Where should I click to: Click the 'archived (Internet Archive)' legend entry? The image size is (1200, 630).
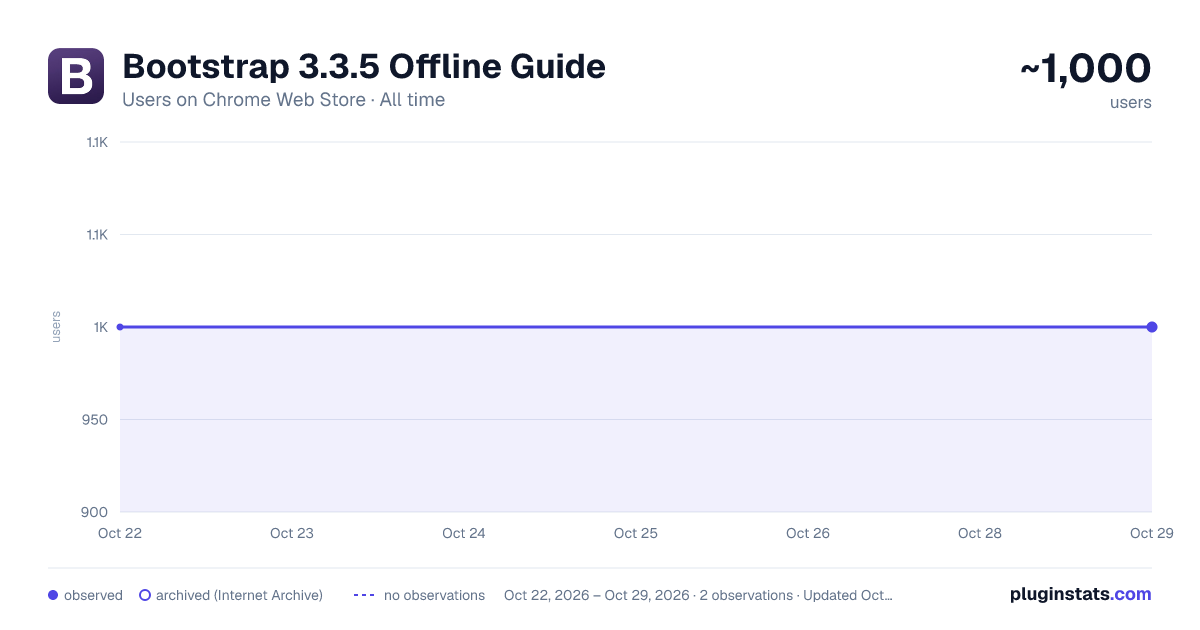pos(231,595)
